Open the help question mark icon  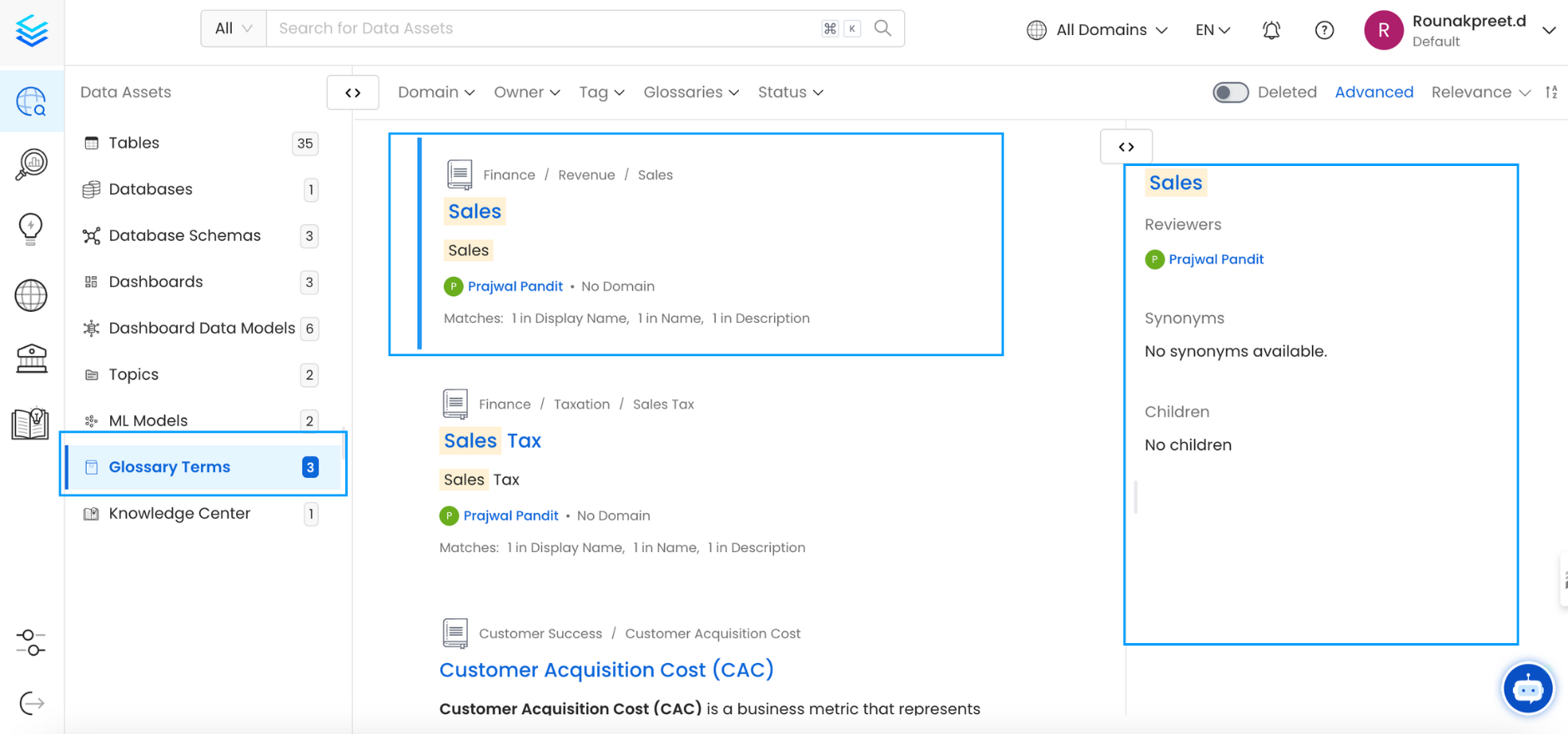(x=1324, y=30)
